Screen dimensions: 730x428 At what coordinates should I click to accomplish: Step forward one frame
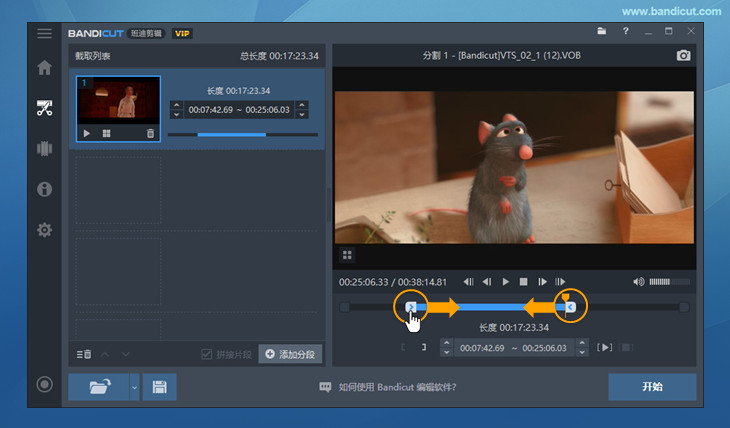(x=542, y=282)
